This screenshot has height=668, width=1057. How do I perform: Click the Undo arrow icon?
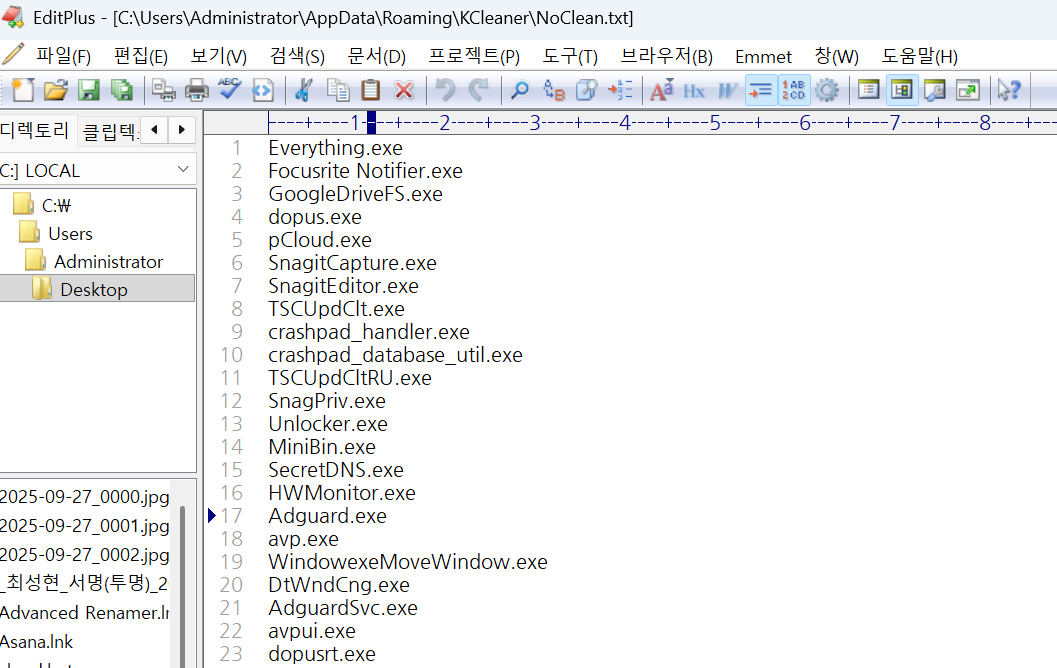tap(445, 90)
